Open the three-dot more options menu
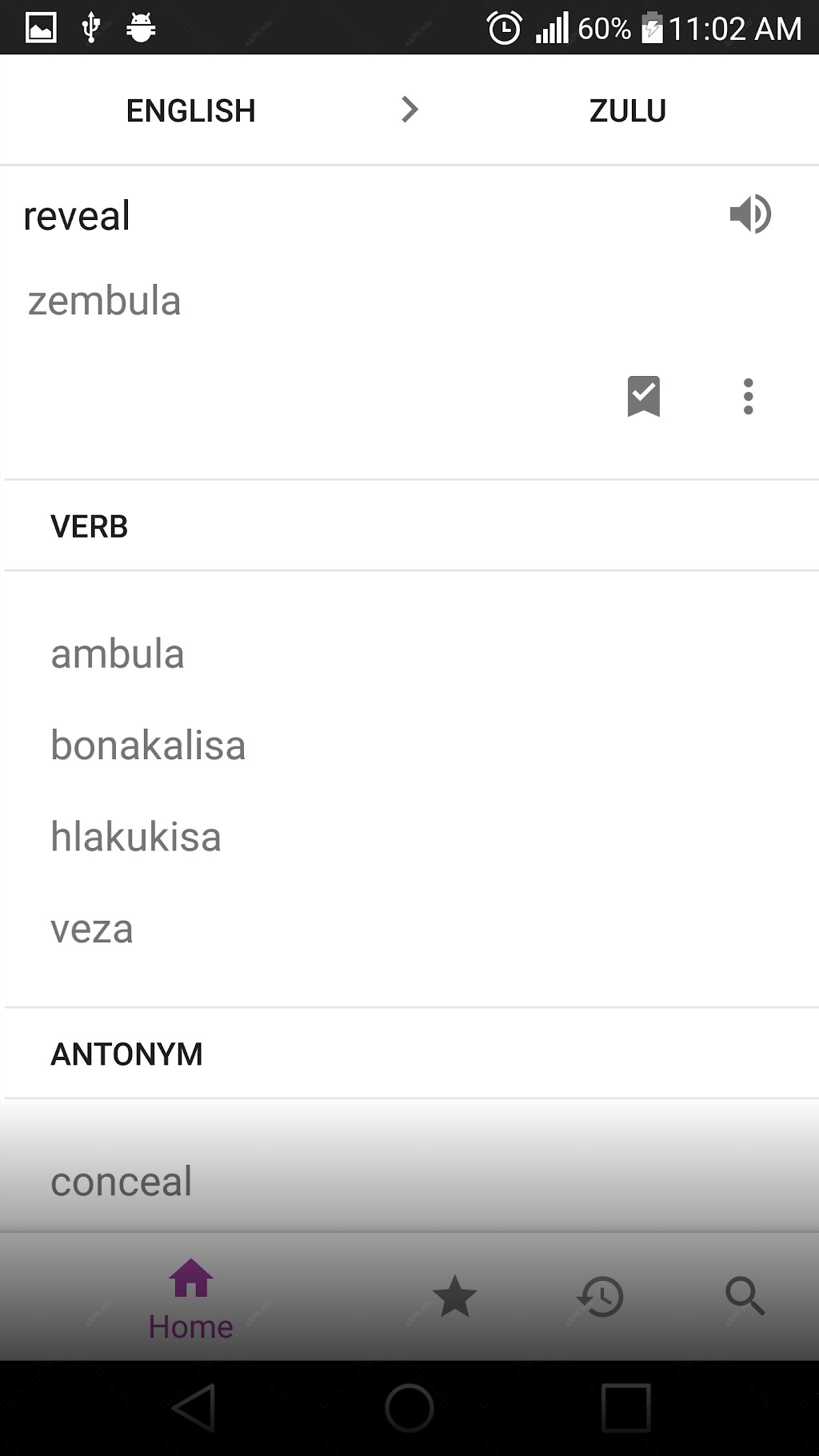 tap(748, 396)
